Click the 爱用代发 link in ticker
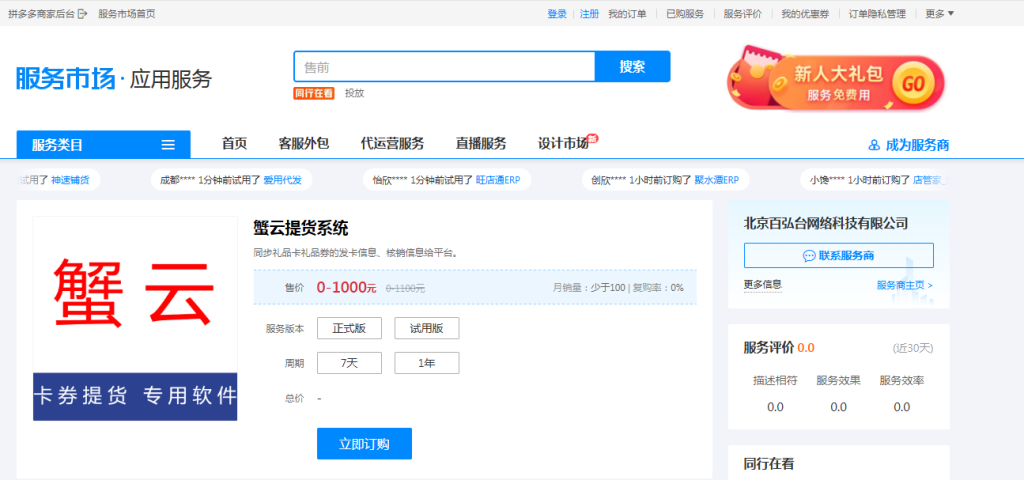Viewport: 1024px width, 480px height. (283, 180)
